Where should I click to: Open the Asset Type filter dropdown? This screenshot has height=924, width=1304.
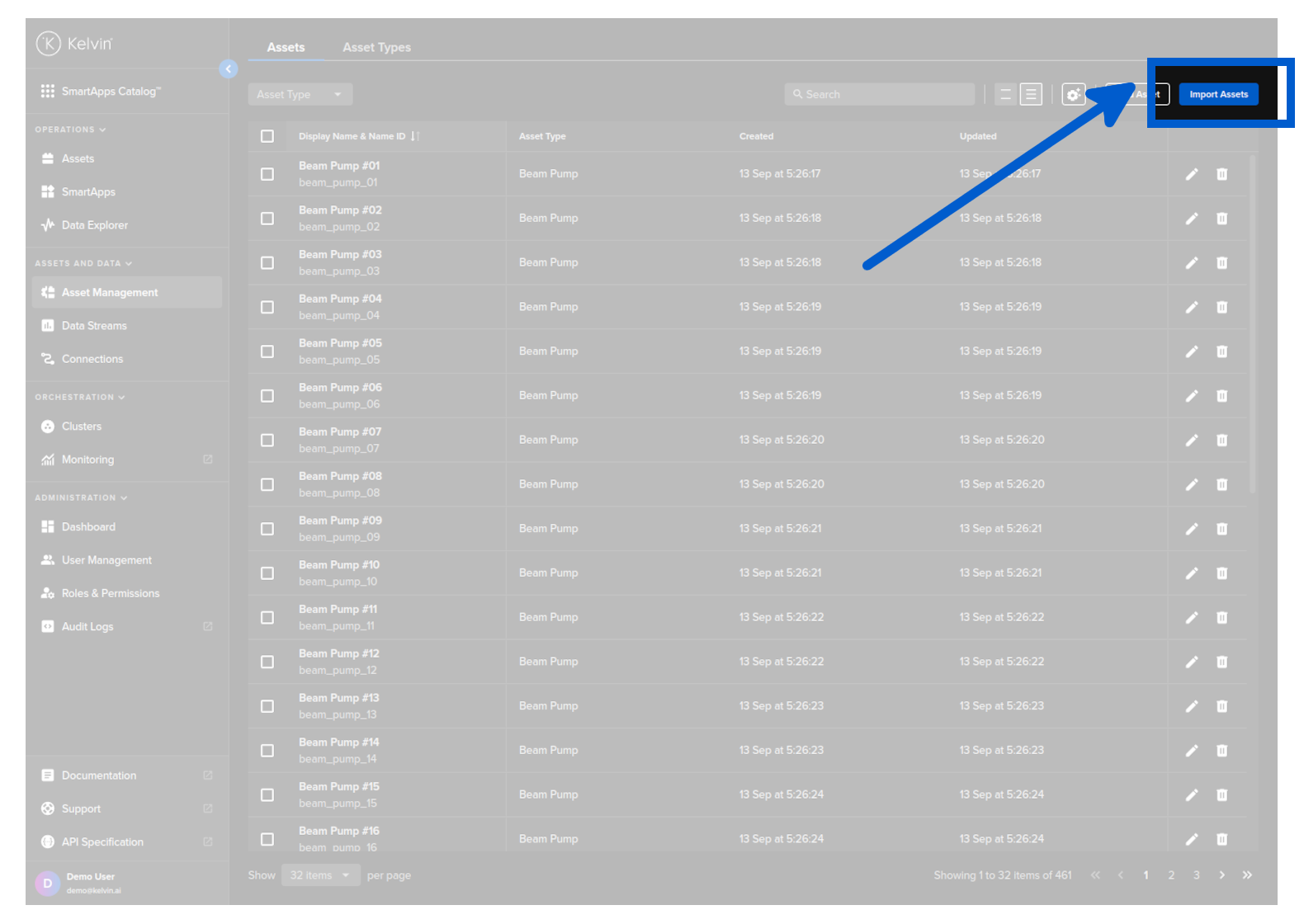point(300,95)
